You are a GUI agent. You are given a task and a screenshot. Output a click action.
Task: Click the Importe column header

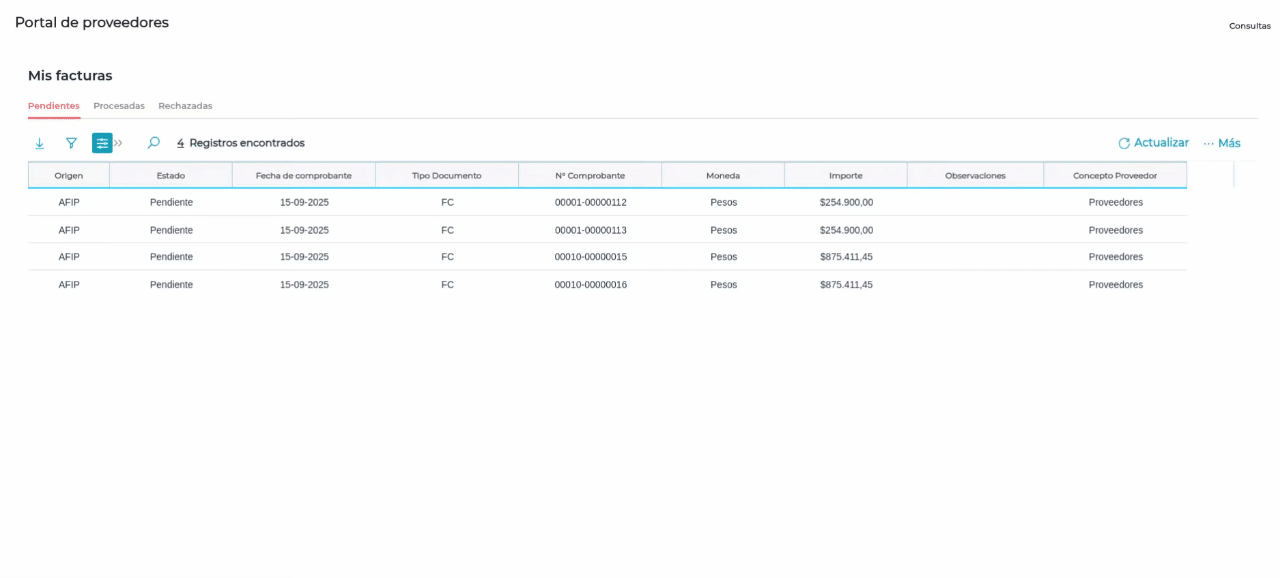(845, 176)
